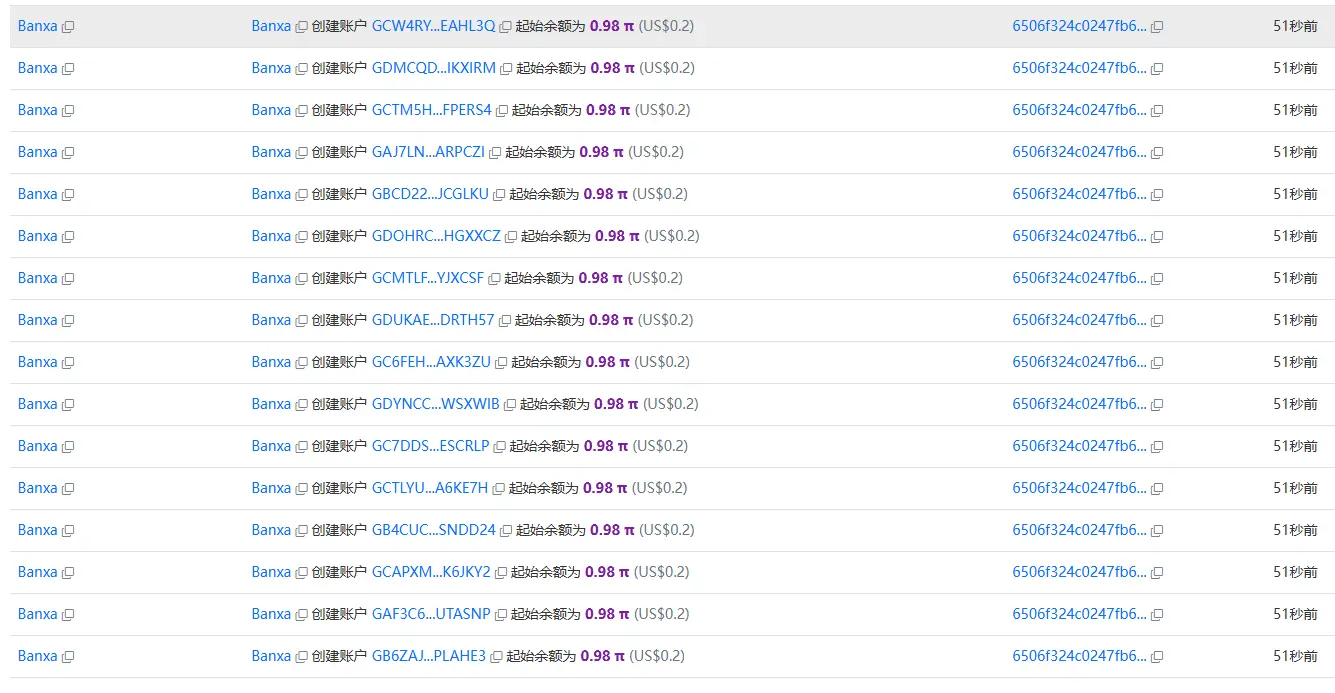Copy transaction hash in GC6FEH...AXK3ZU row
The width and height of the screenshot is (1335, 693).
[1157, 363]
